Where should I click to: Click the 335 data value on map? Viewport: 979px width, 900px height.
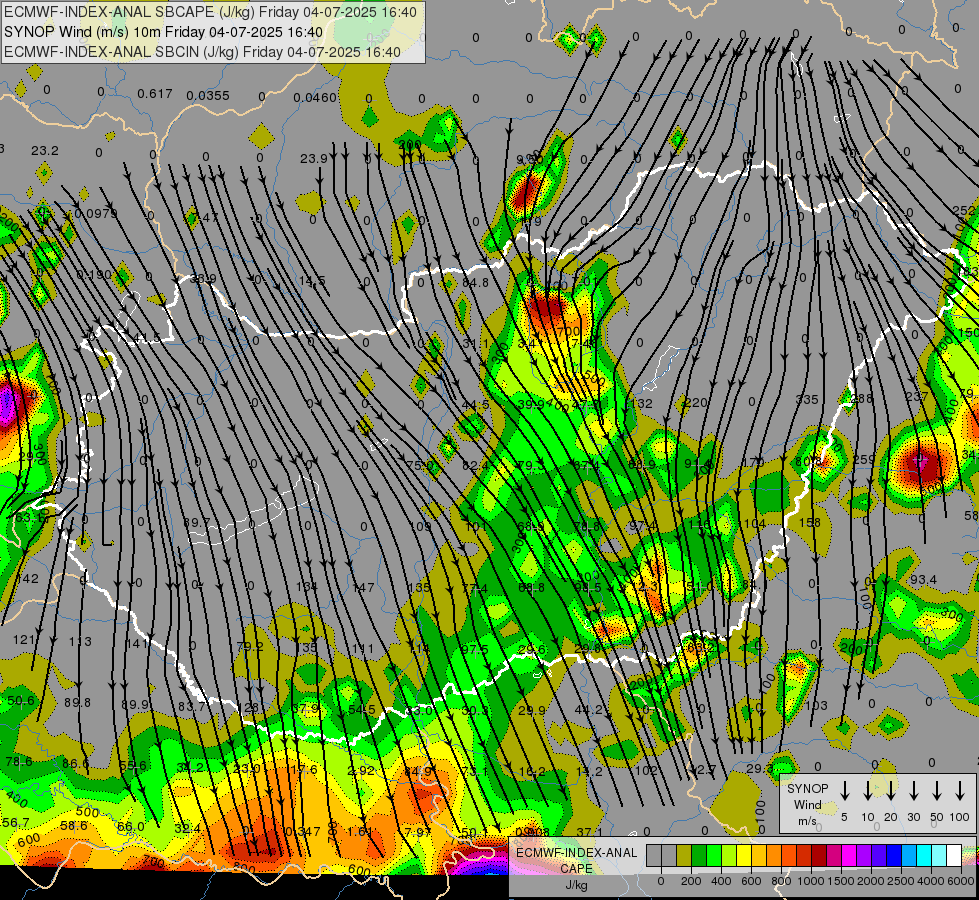click(807, 399)
